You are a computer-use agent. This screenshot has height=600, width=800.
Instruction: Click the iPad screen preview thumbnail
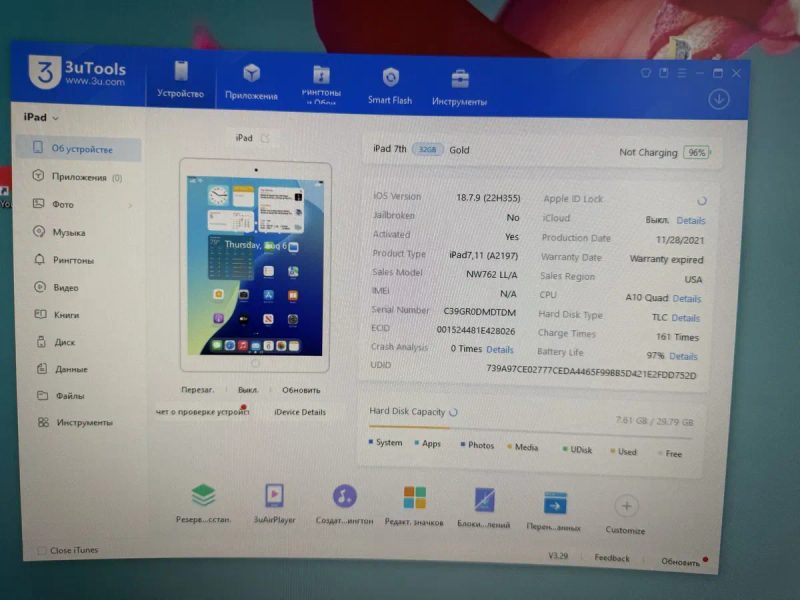coord(255,266)
